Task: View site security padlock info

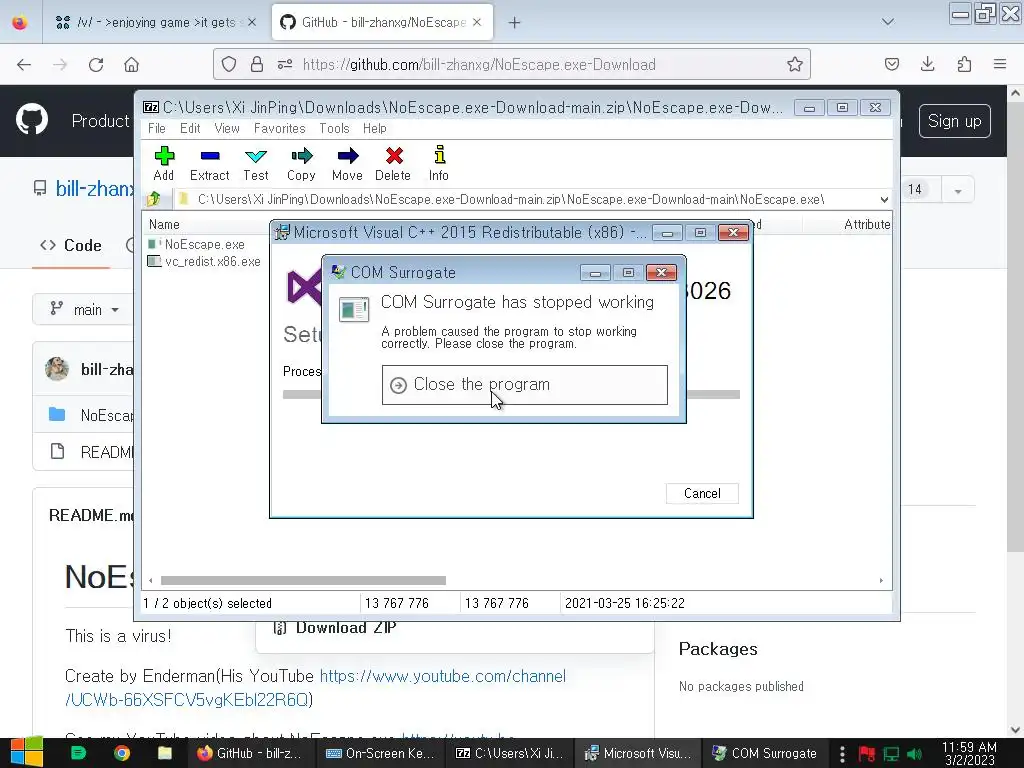Action: 257,64
